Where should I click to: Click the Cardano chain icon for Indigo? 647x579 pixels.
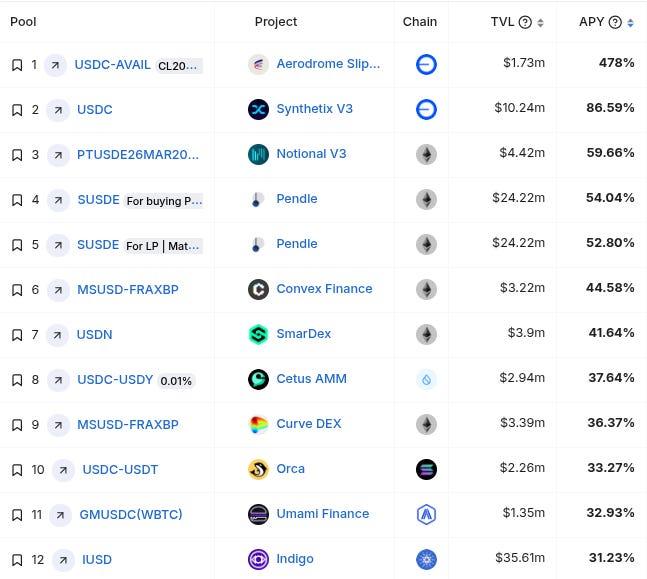pos(426,559)
